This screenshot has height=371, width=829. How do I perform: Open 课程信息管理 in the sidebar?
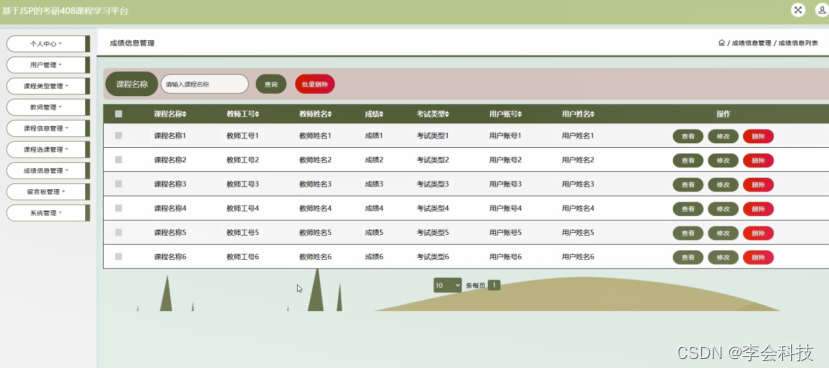(x=48, y=128)
